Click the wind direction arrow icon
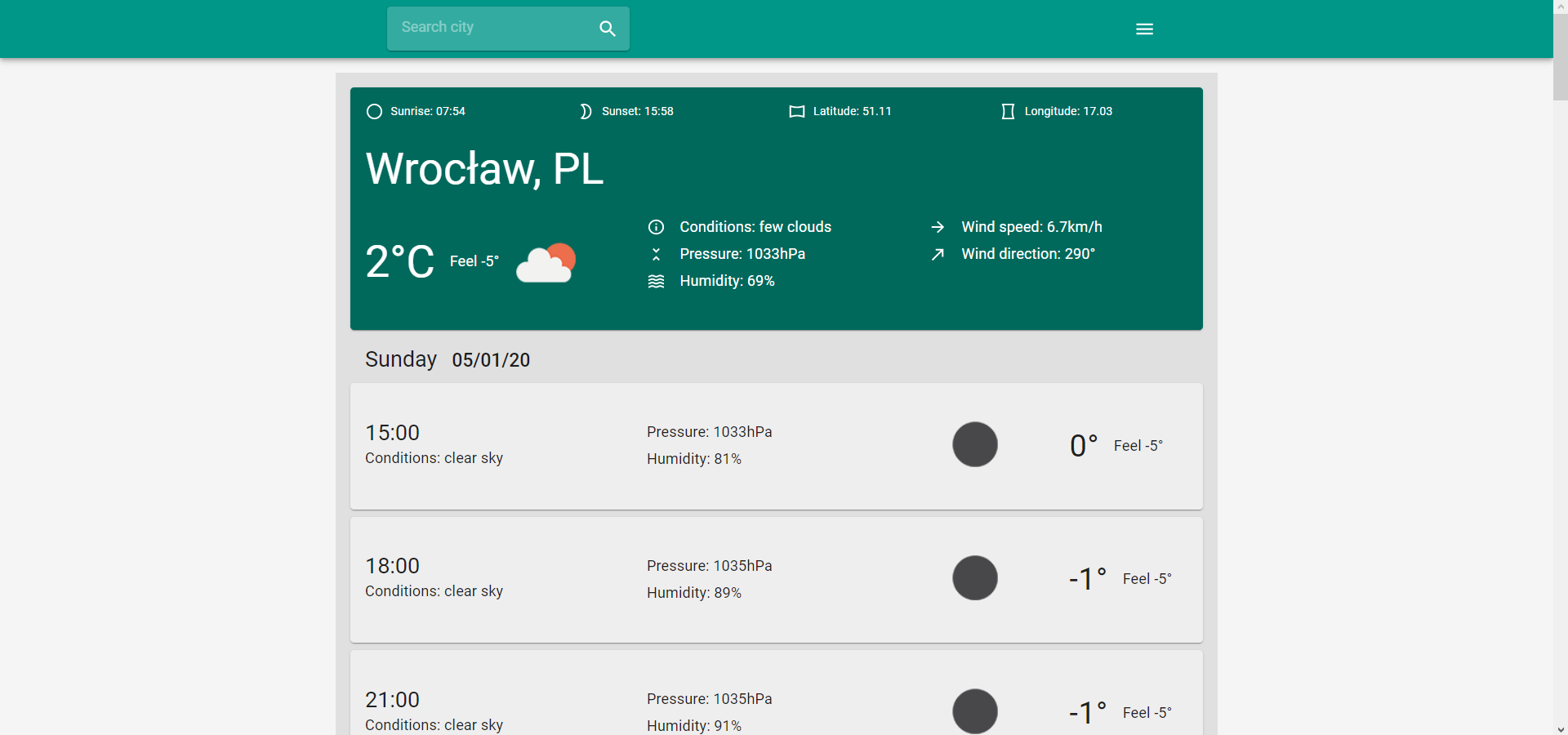1568x735 pixels. click(938, 254)
